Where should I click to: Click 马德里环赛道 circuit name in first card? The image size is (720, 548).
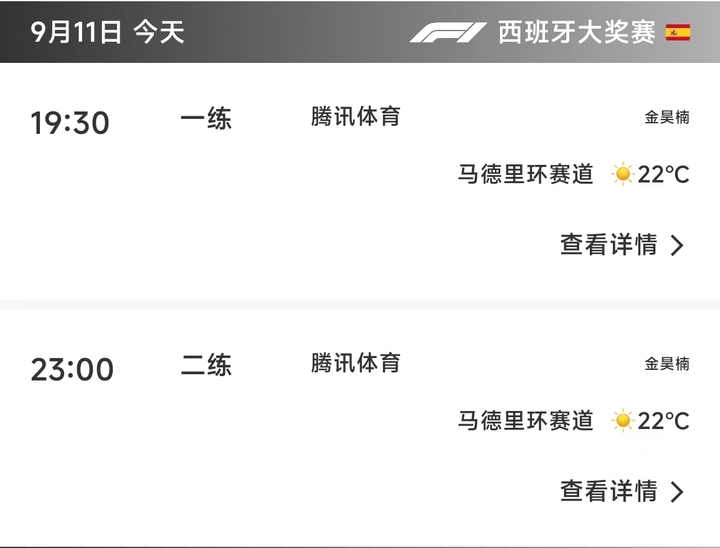coord(526,175)
